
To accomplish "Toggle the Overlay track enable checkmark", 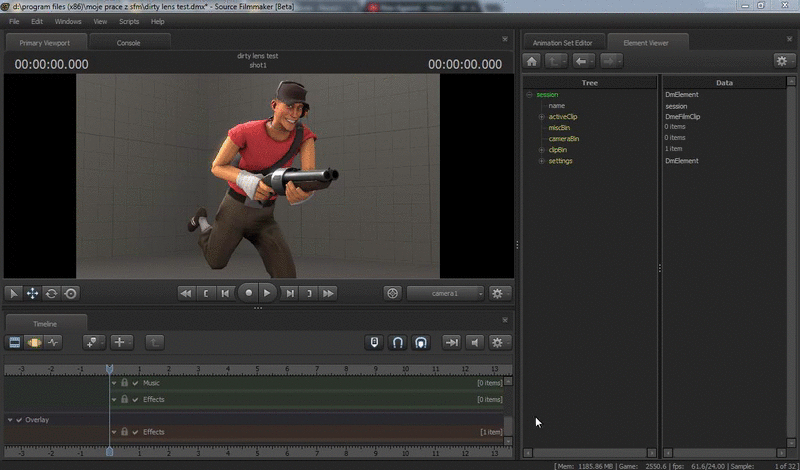I will point(19,420).
